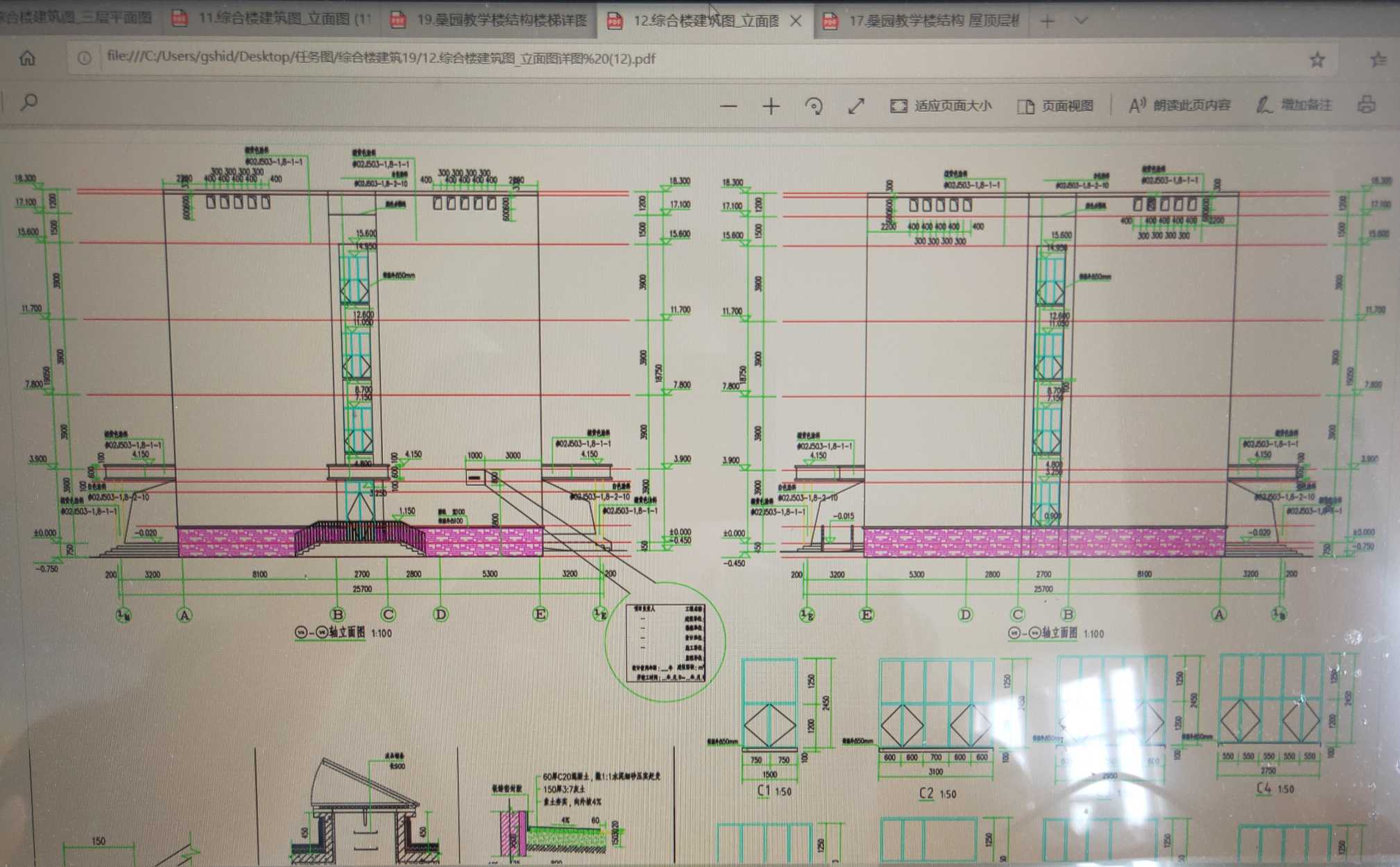Screen dimensions: 1400x867
Task: Close the 12.综合楼建筑图_立面图 tab
Action: [x=796, y=22]
